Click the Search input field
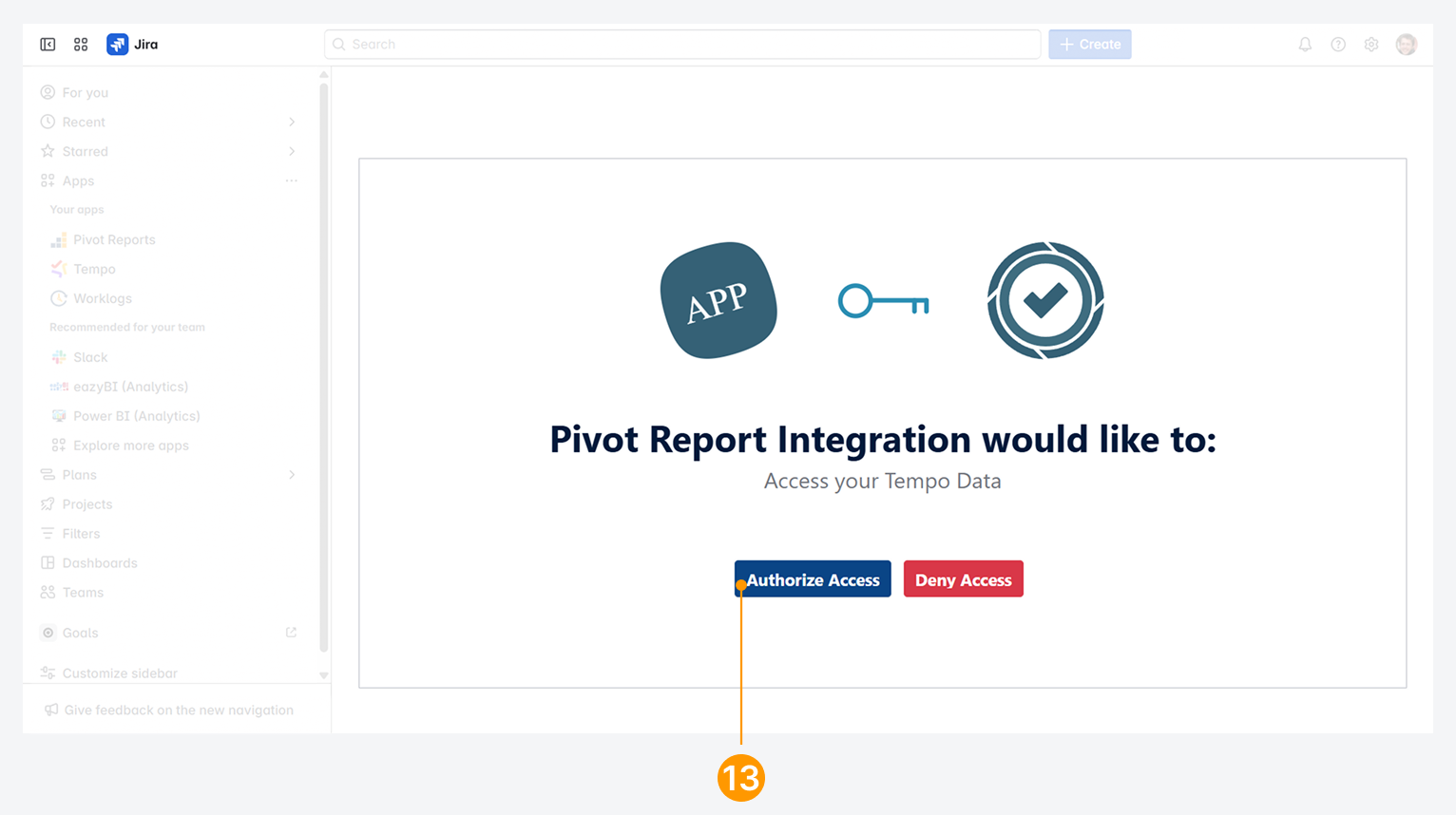1456x815 pixels. tap(682, 45)
